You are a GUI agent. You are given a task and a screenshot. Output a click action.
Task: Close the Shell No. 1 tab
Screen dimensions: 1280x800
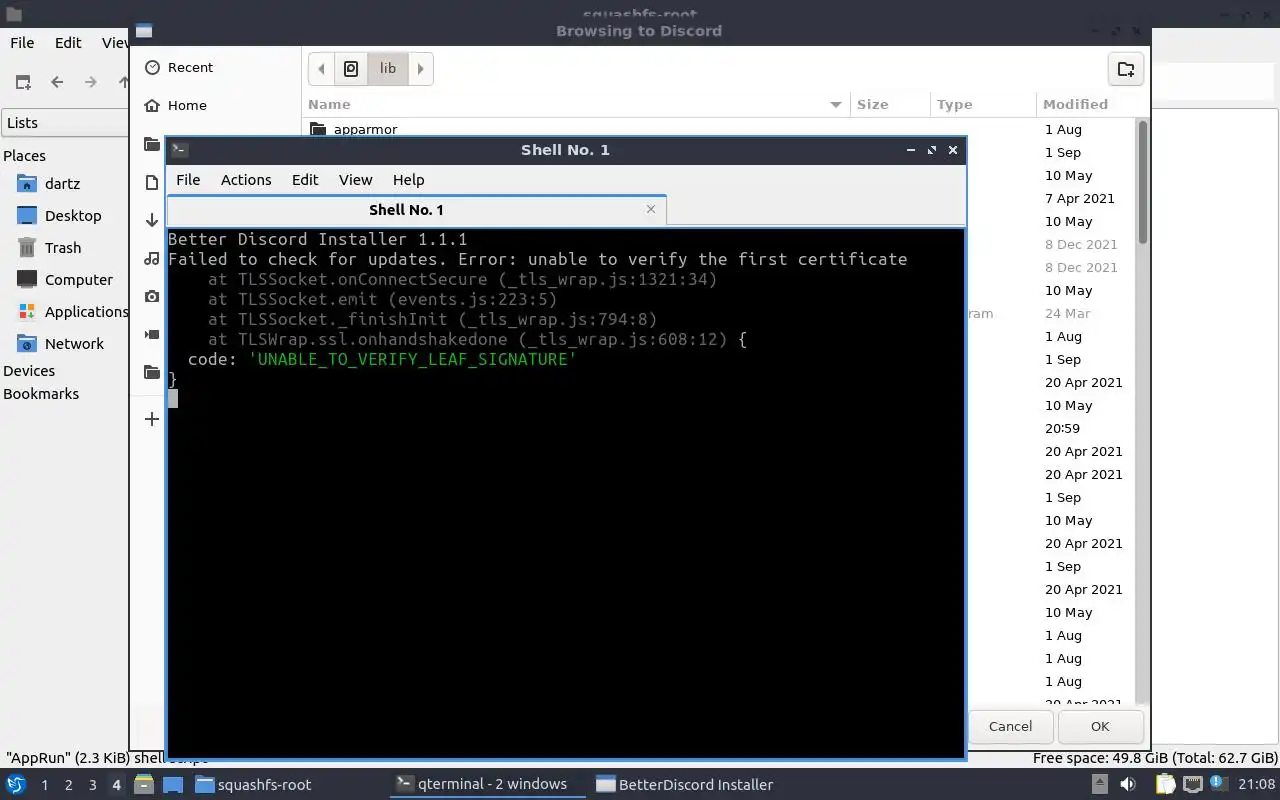click(x=651, y=209)
